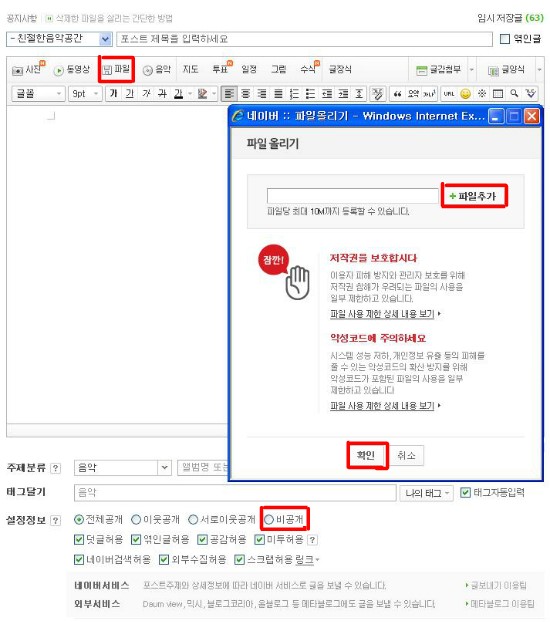Open the font size 9pt dropdown
The width and height of the screenshot is (550, 622).
coord(85,94)
